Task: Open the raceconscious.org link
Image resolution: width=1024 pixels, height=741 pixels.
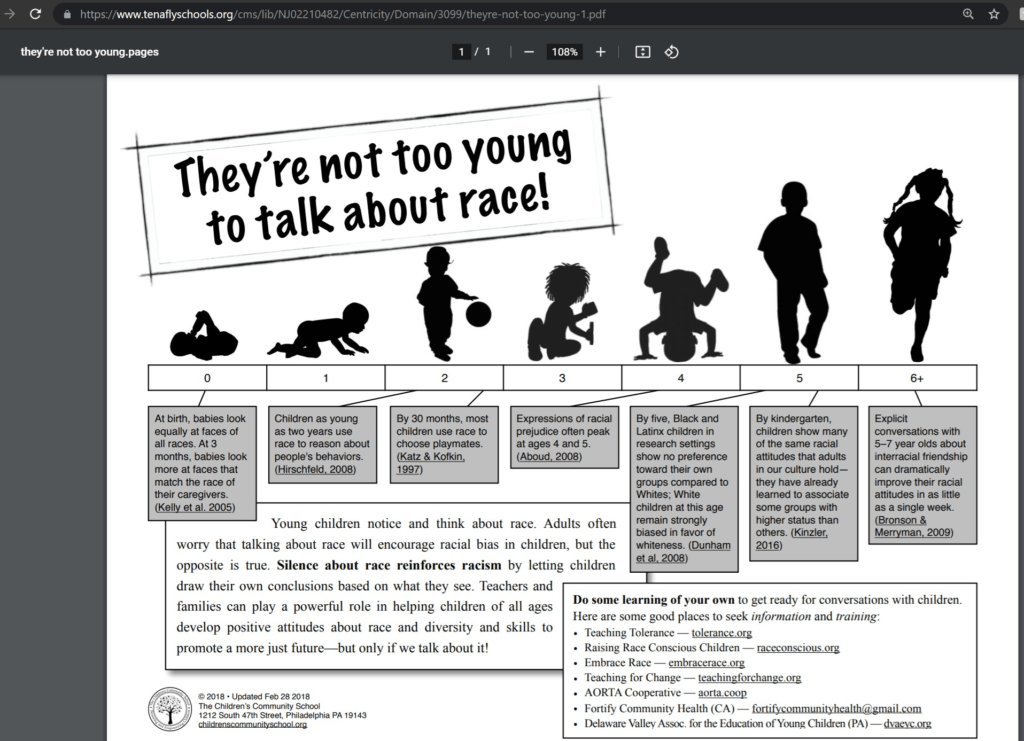Action: click(x=797, y=647)
